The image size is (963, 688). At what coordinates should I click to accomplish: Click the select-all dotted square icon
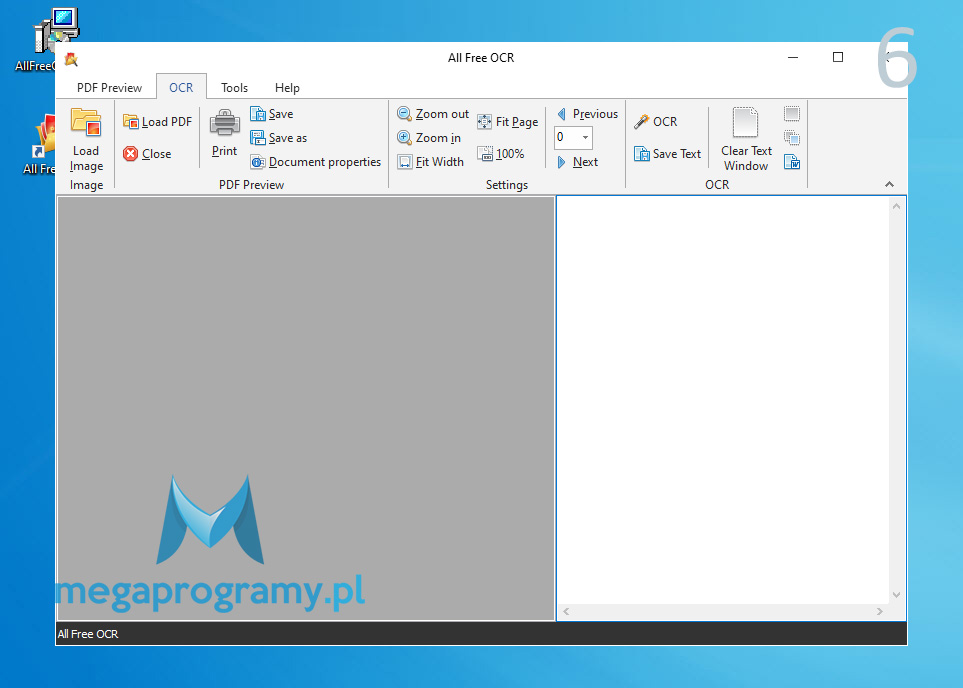click(792, 114)
